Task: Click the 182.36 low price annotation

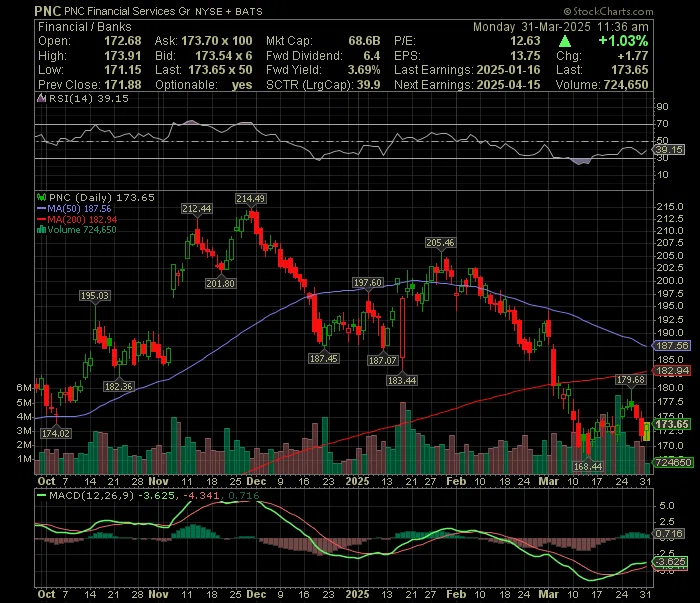Action: pyautogui.click(x=119, y=387)
